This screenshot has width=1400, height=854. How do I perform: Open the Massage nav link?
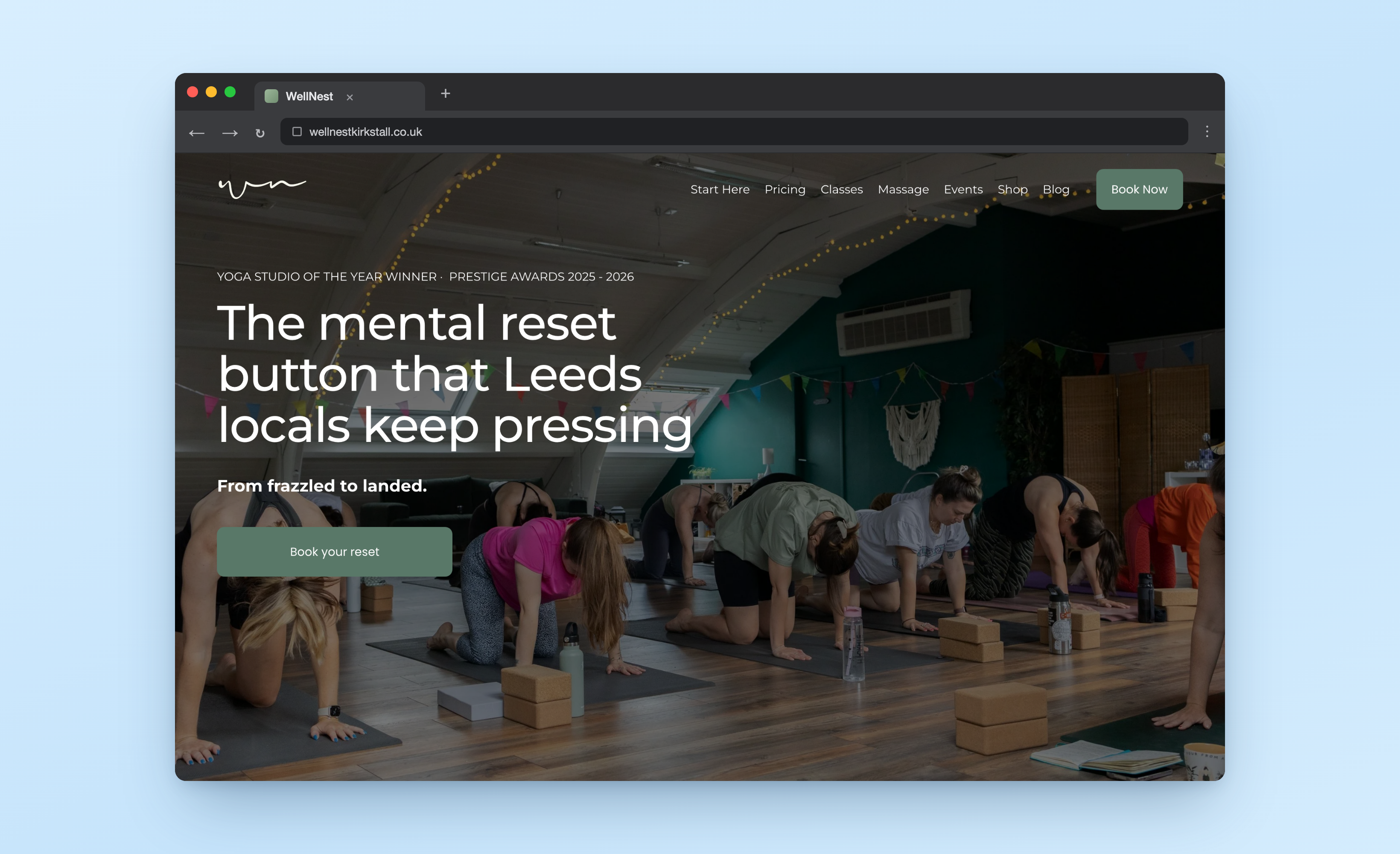coord(903,189)
